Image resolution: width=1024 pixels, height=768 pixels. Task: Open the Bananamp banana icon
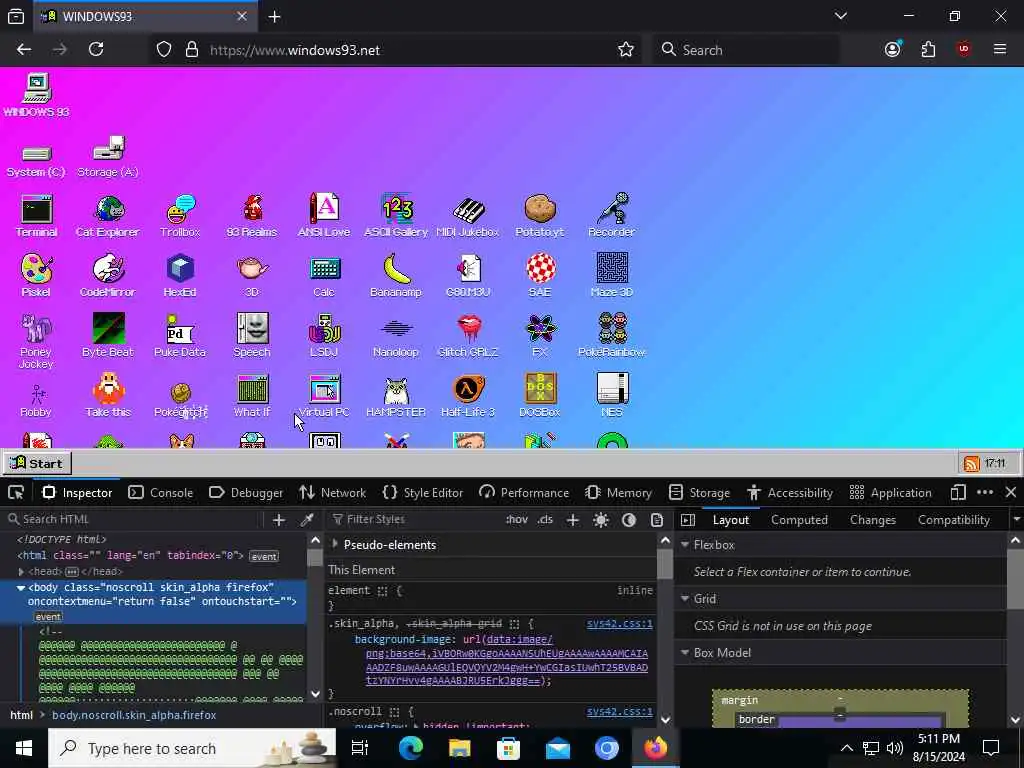[396, 275]
